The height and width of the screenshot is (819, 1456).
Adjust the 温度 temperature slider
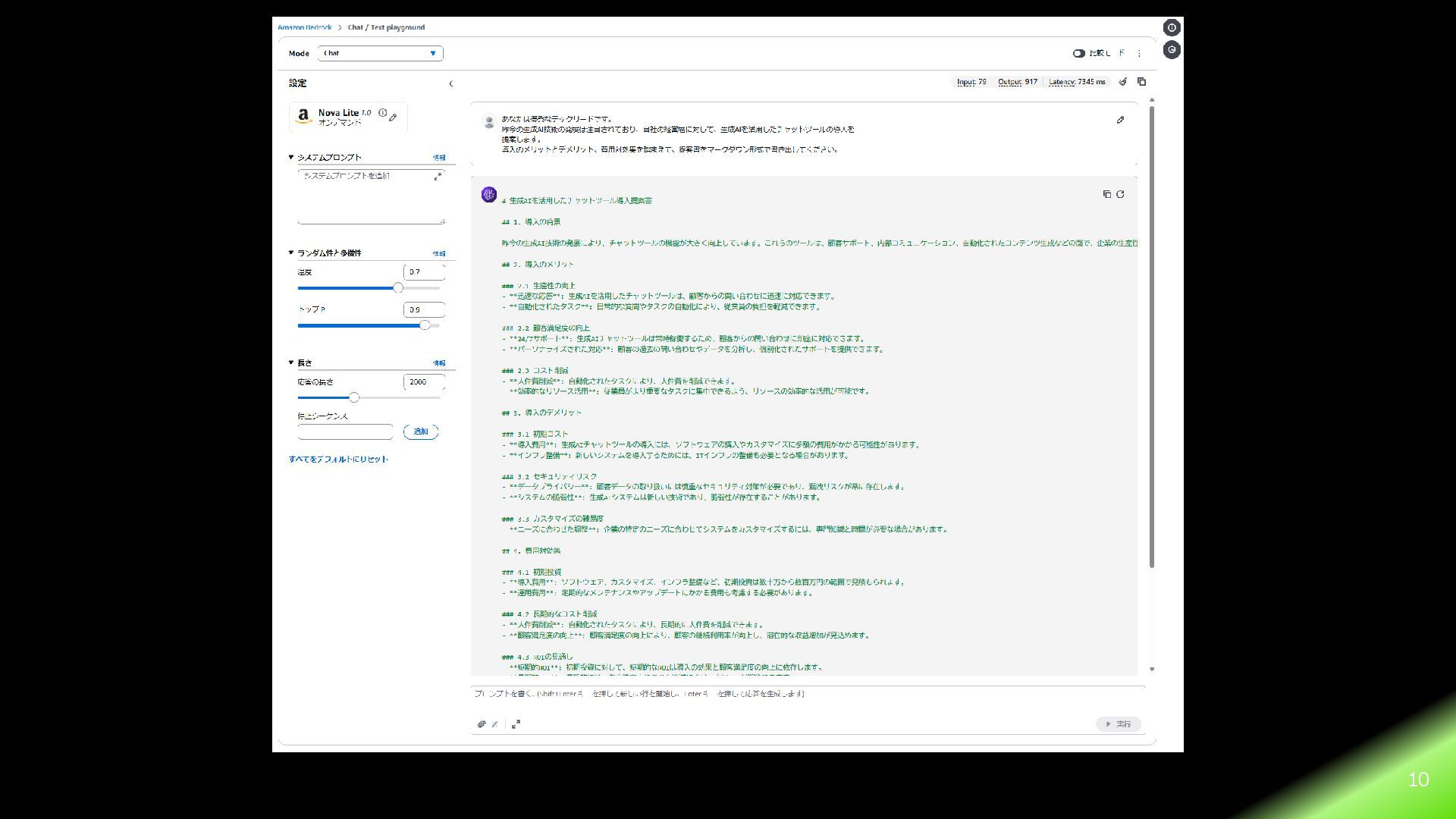pos(398,288)
